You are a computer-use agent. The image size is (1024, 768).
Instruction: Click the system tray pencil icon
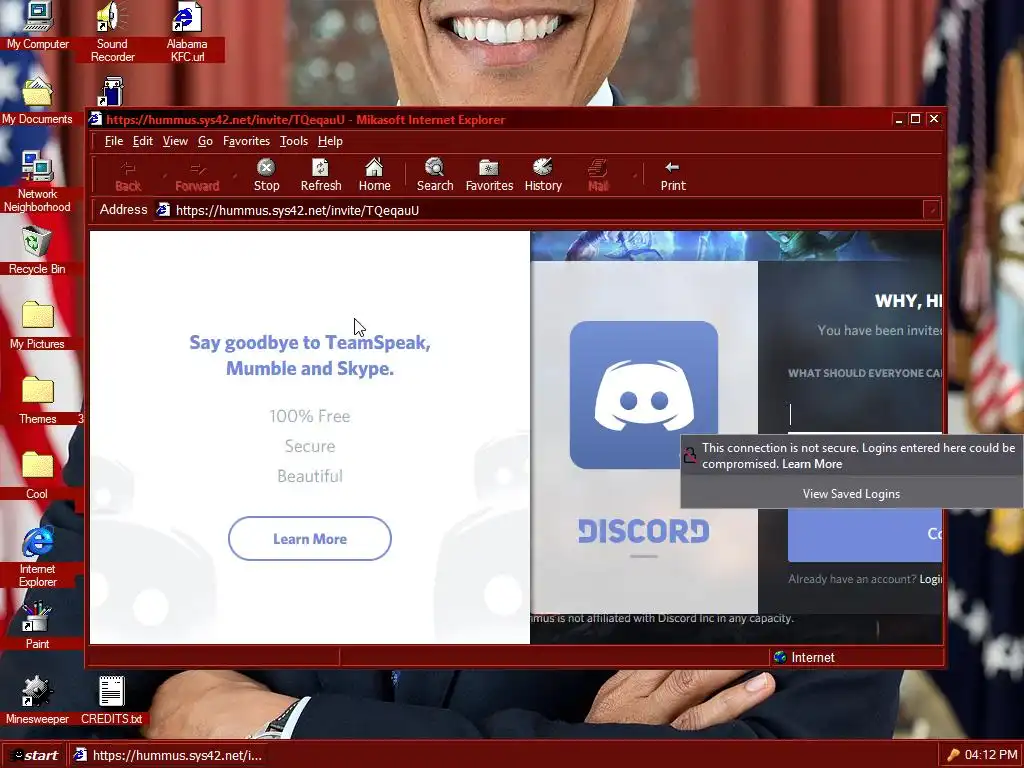point(953,755)
